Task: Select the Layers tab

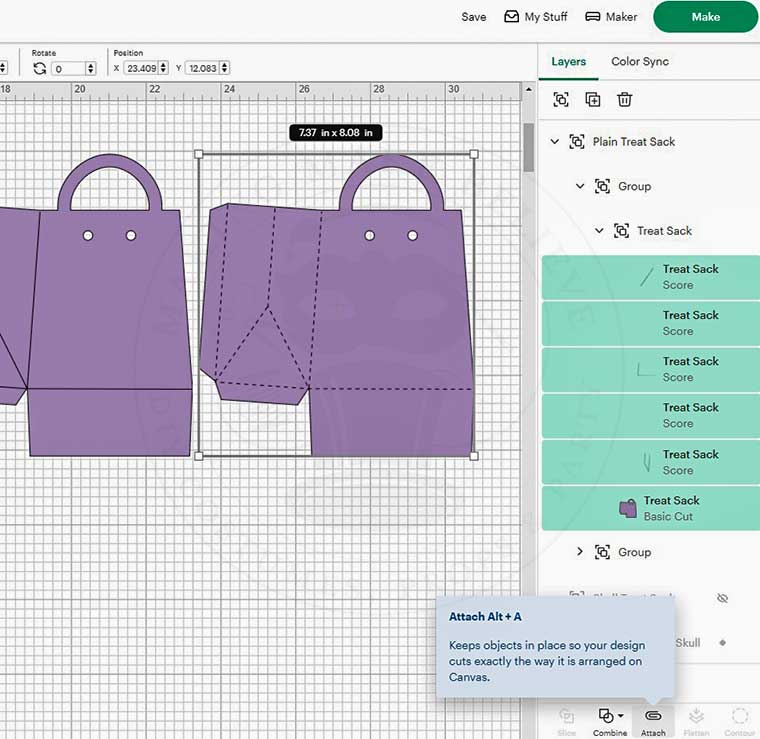Action: pos(568,61)
